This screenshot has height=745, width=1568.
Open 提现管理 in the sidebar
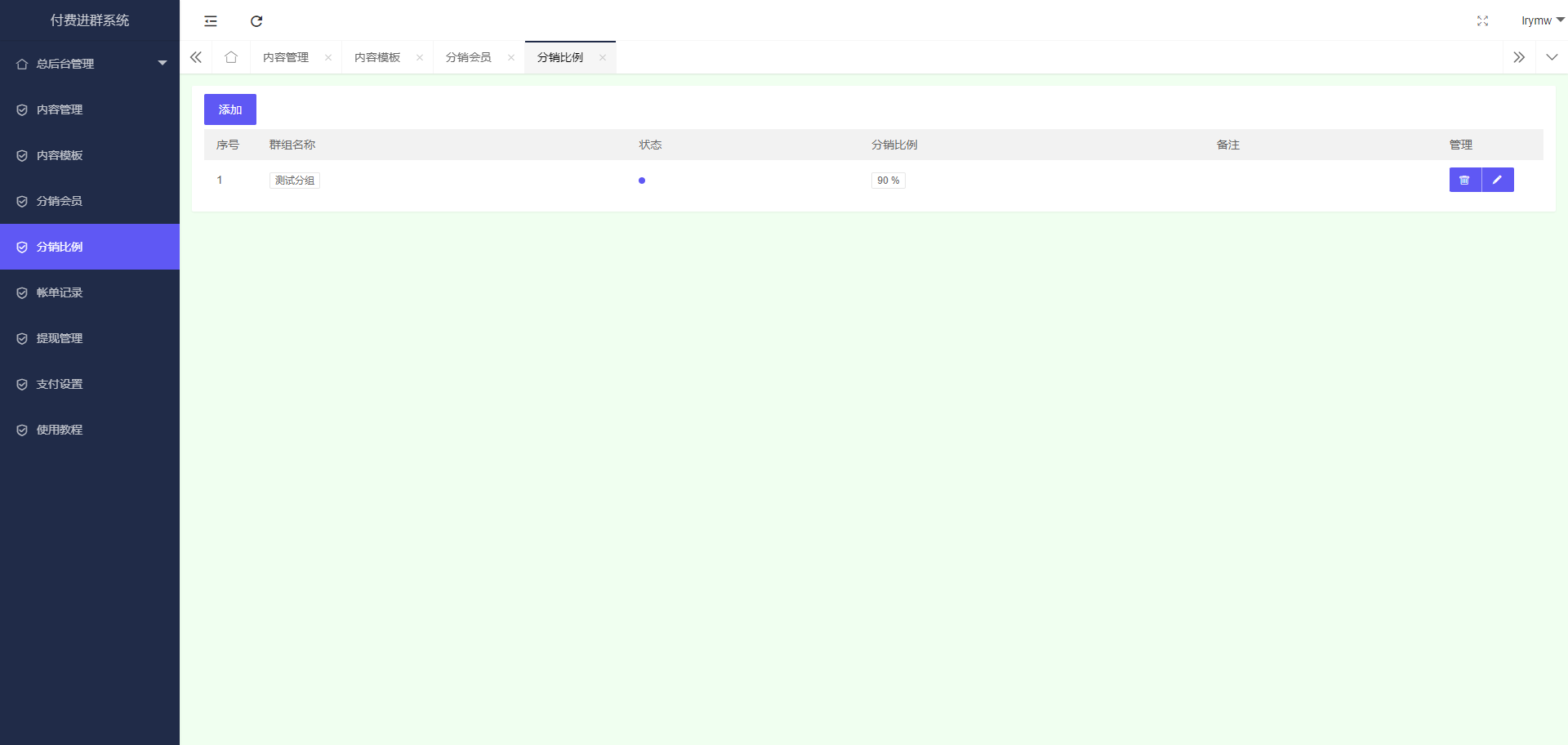(60, 338)
